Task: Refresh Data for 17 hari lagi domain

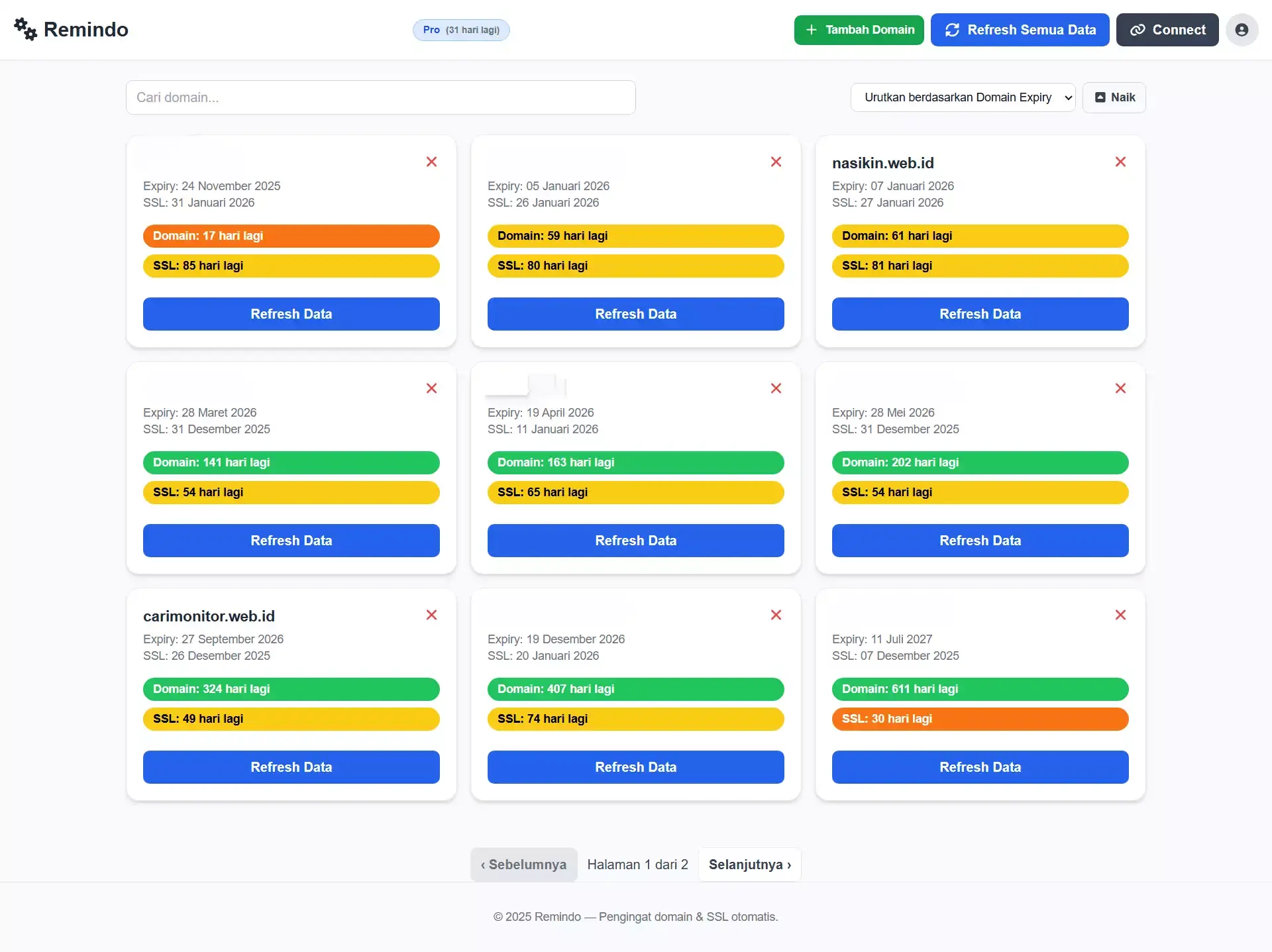Action: pos(291,314)
